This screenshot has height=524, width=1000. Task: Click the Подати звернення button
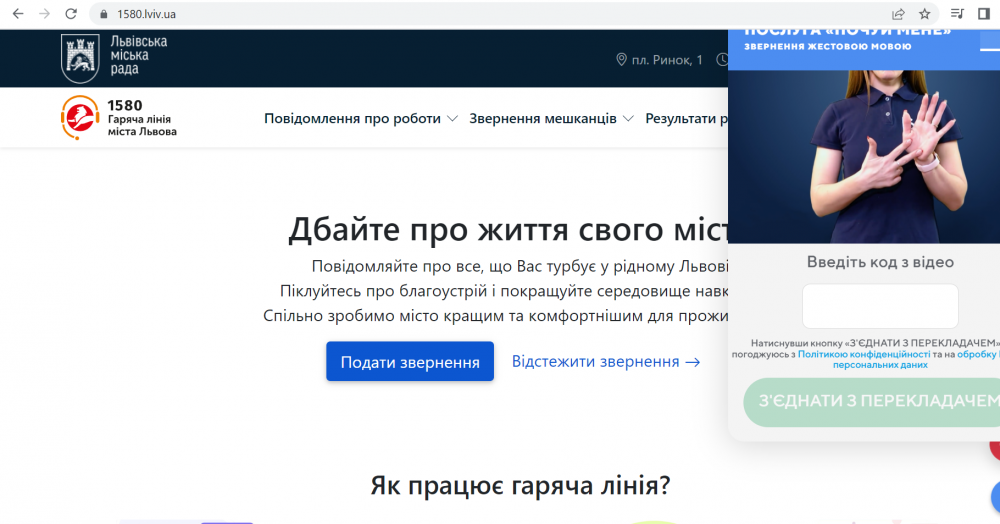410,361
